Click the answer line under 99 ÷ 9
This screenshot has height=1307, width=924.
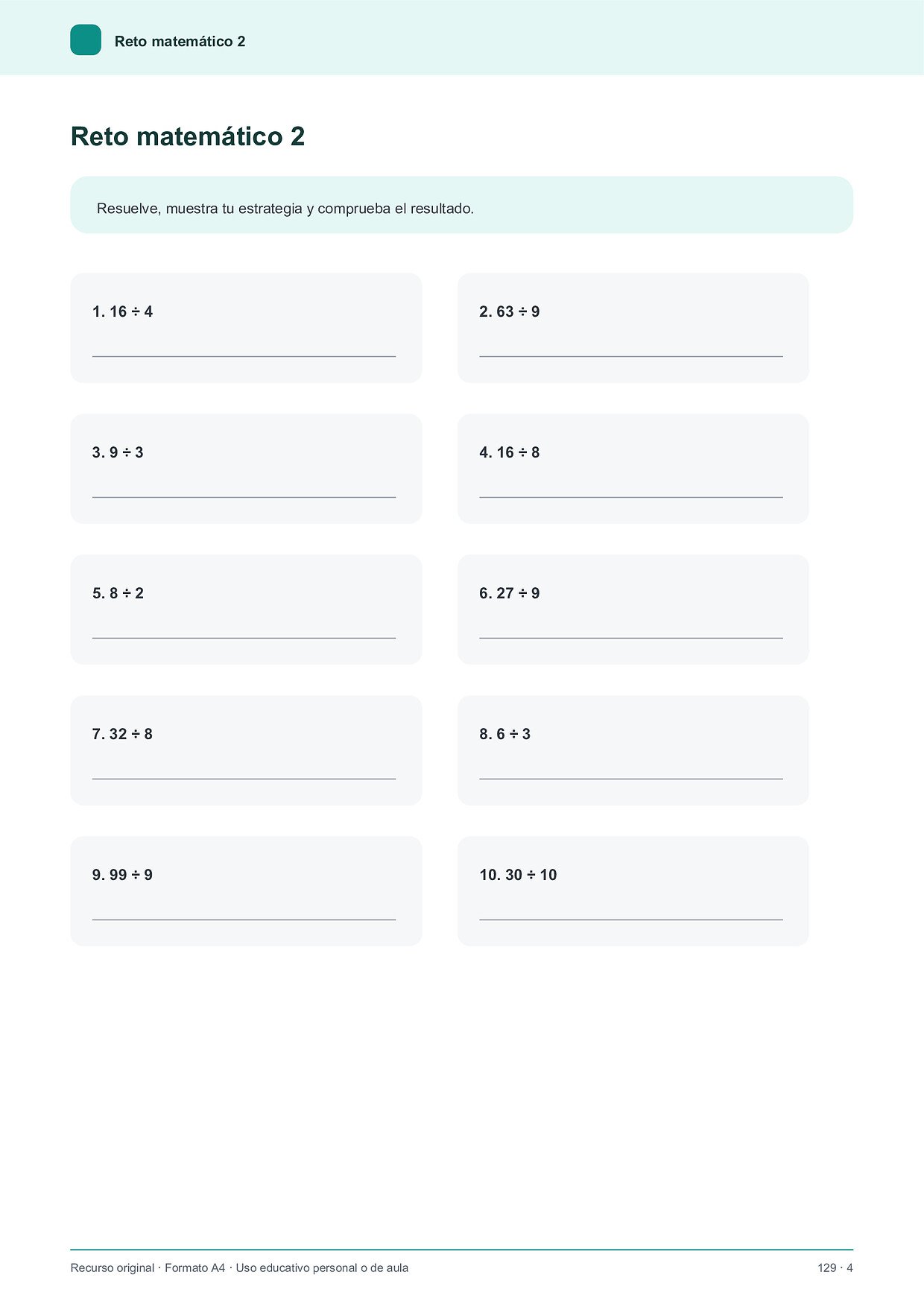[x=244, y=920]
